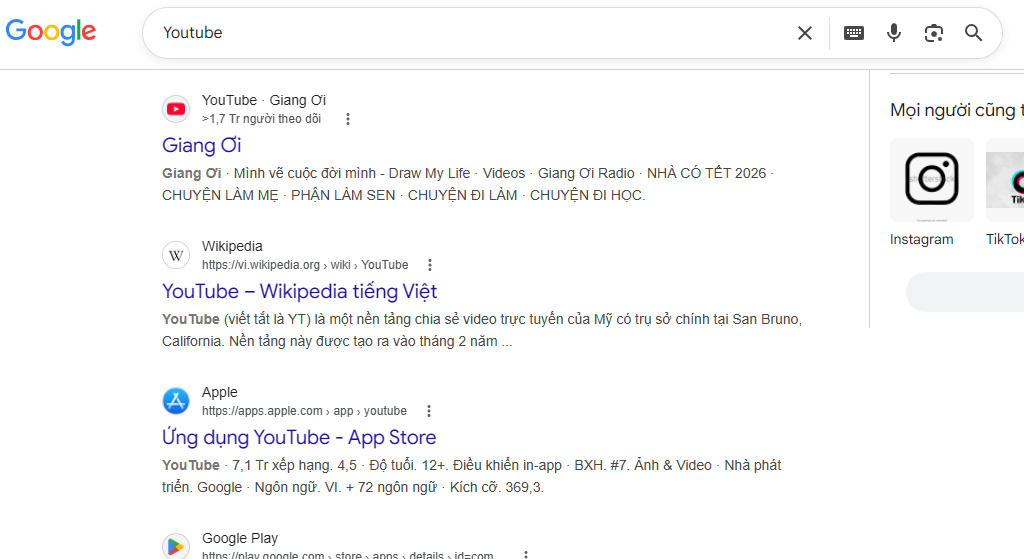
Task: Click 'CHUYỆN ĐI LÀM' in the snippet
Action: [462, 195]
